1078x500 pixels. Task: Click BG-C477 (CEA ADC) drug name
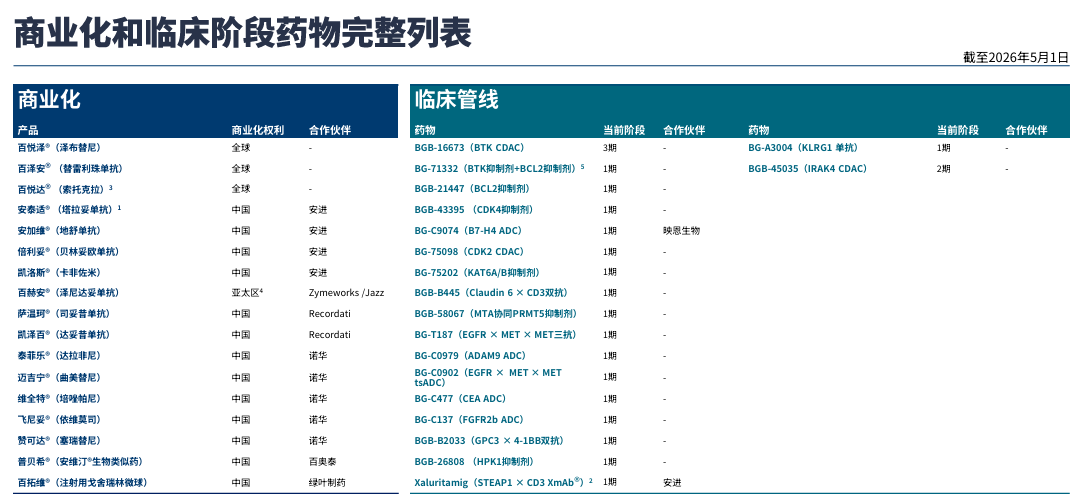point(460,398)
